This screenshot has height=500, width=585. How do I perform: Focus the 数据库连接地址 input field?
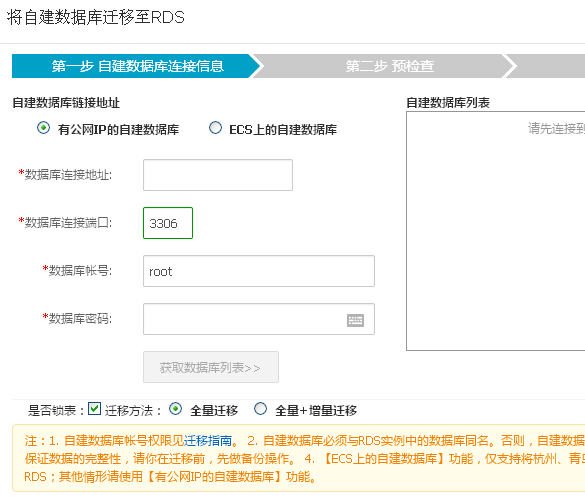[218, 175]
